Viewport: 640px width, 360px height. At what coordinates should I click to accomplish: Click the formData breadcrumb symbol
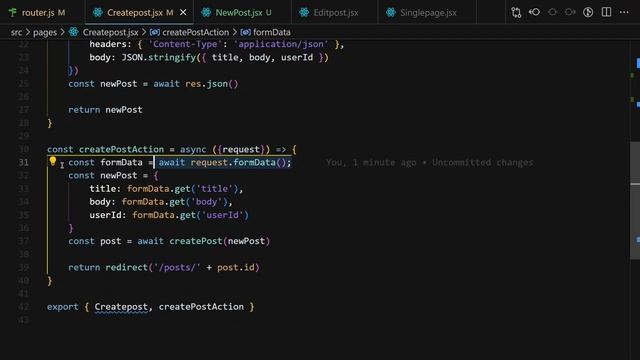coord(272,32)
